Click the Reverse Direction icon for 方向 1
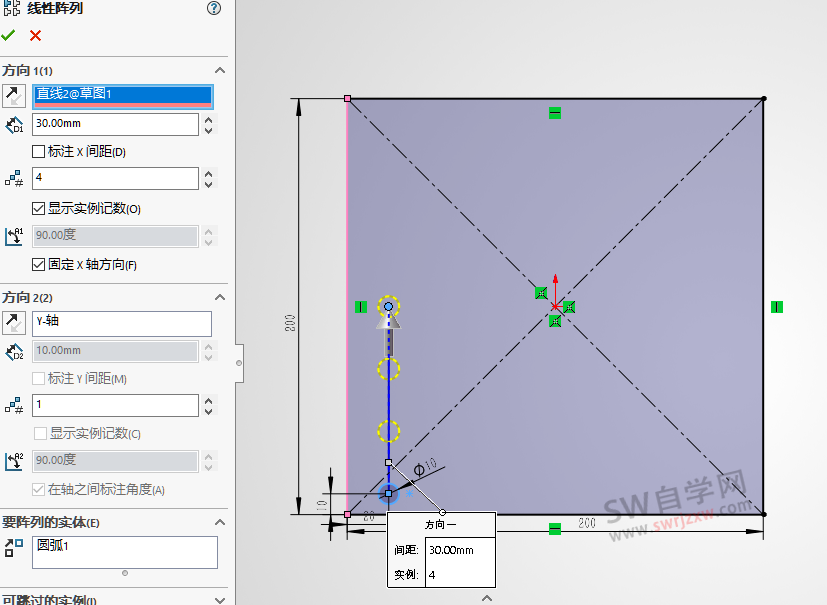This screenshot has width=827, height=605. point(14,95)
